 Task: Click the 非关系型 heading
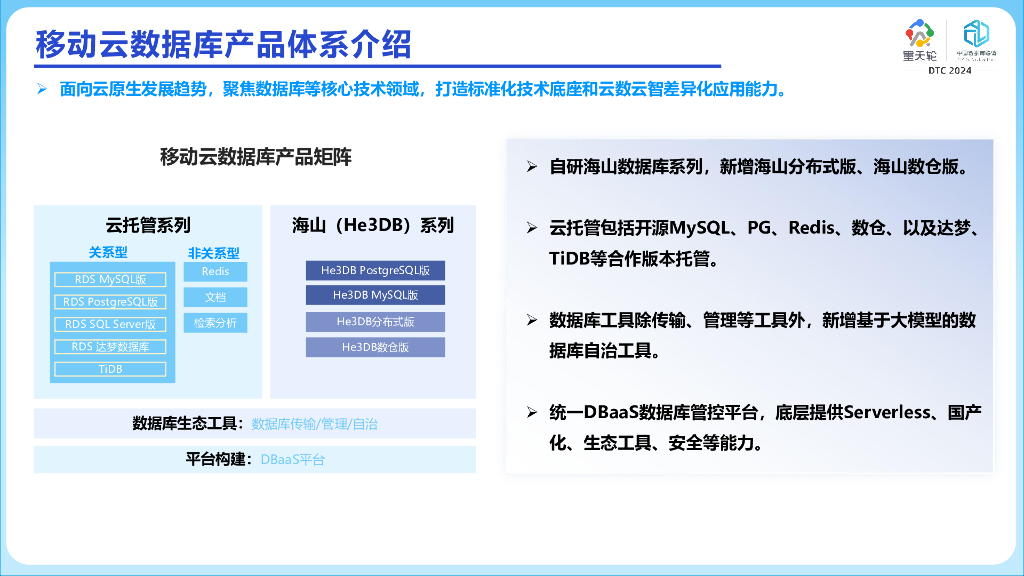[x=214, y=253]
